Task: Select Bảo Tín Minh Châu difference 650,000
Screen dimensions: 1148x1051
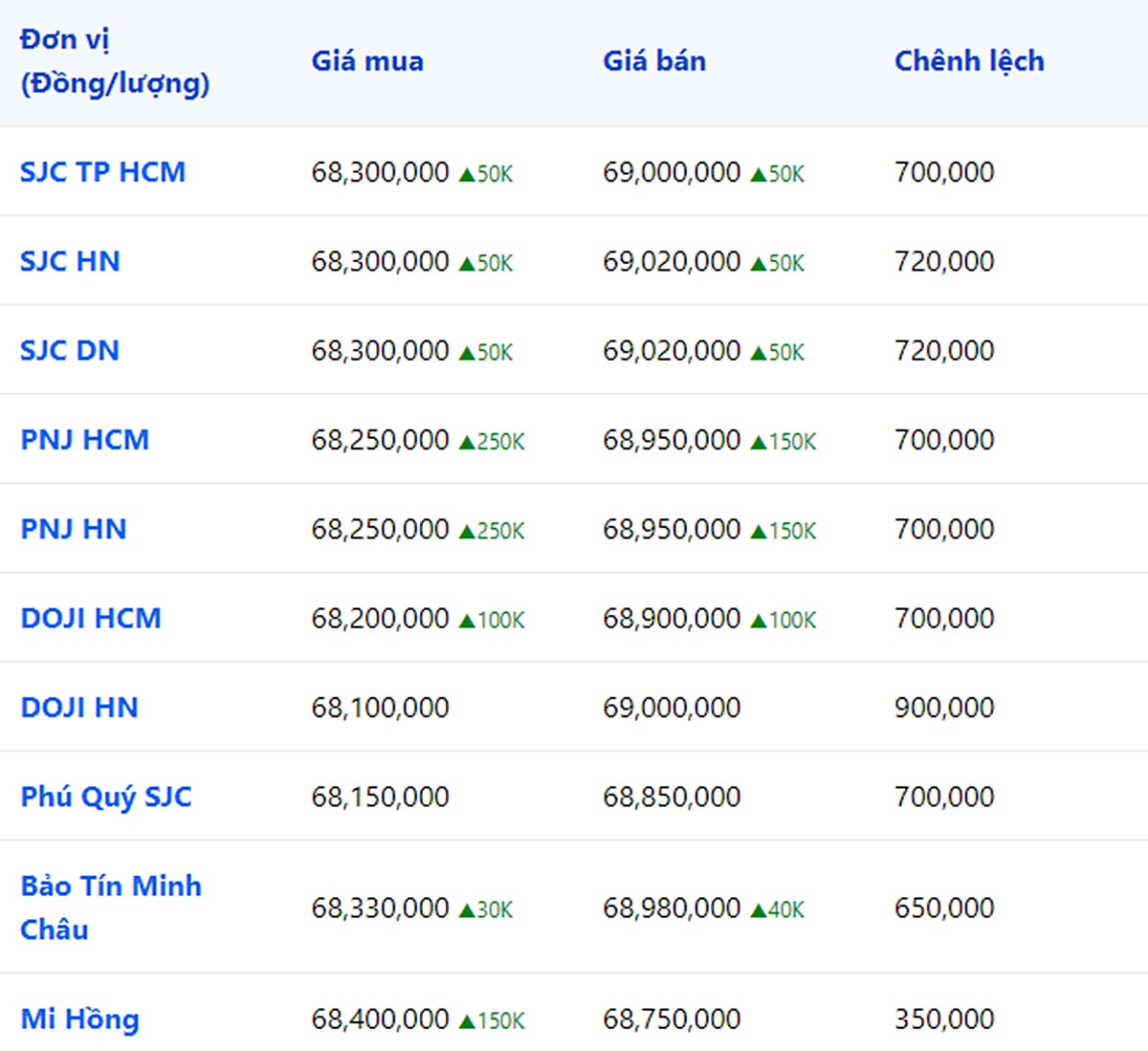Action: 944,907
